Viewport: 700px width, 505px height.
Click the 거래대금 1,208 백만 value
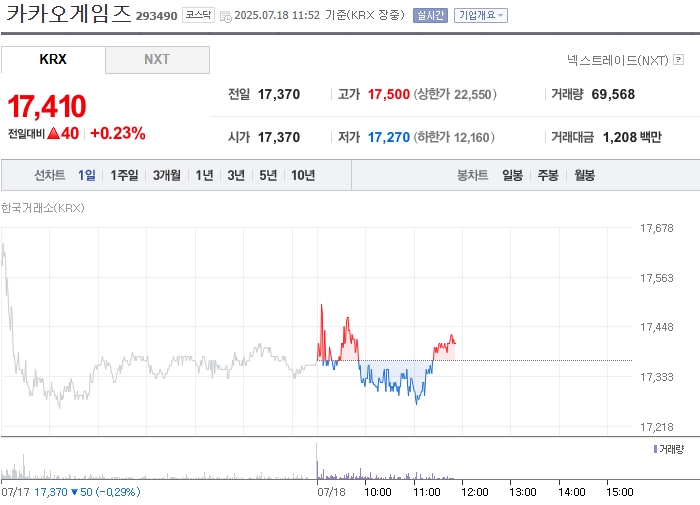tap(632, 137)
